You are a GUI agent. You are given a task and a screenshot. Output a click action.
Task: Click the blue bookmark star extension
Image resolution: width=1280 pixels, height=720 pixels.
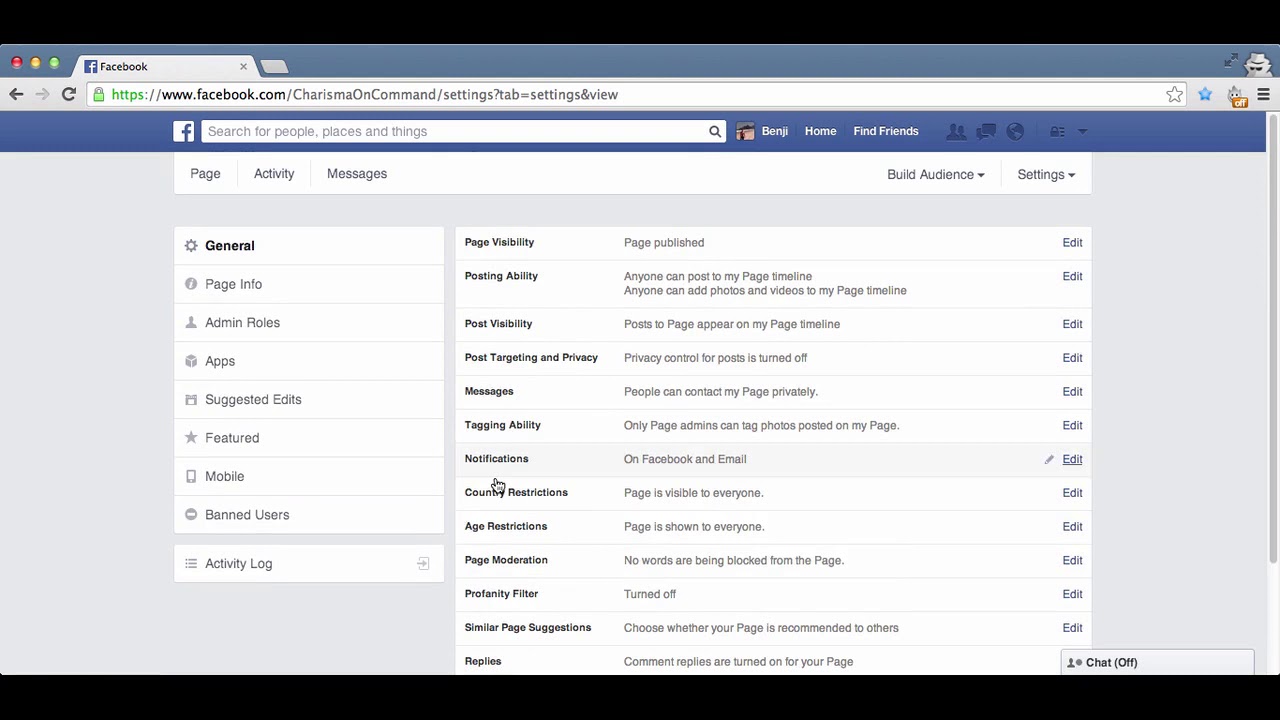coord(1205,94)
